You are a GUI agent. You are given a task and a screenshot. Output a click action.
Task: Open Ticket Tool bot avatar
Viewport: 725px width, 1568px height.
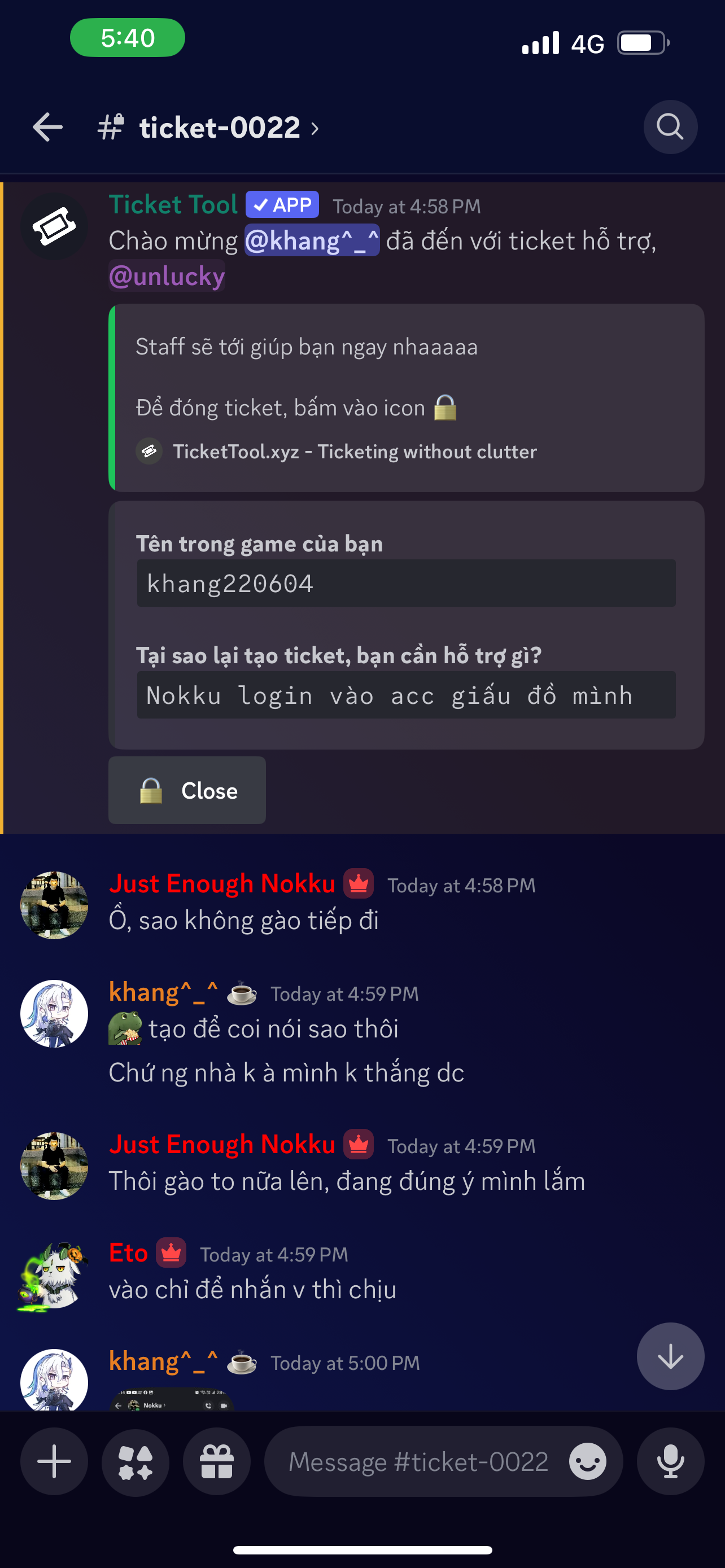[54, 227]
